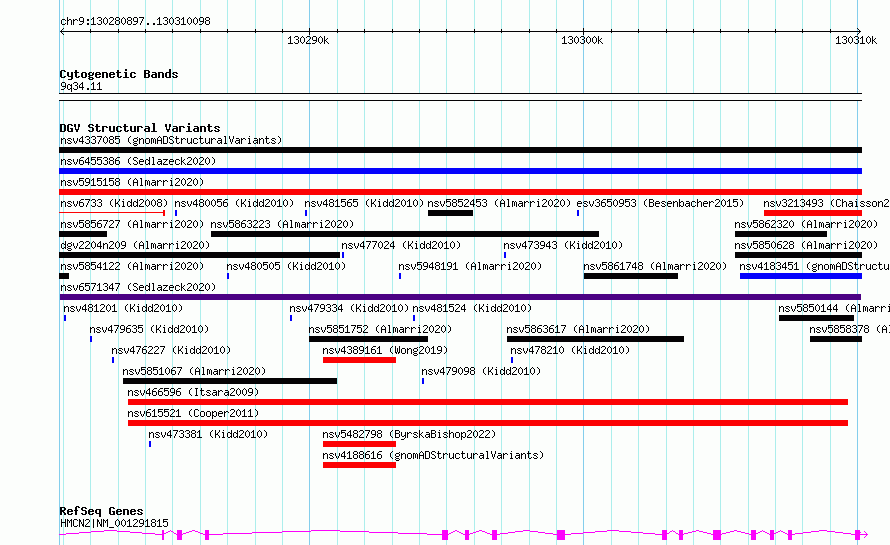Click nsv4188616 gnomAD variant label
890x545 pixels.
pos(433,455)
